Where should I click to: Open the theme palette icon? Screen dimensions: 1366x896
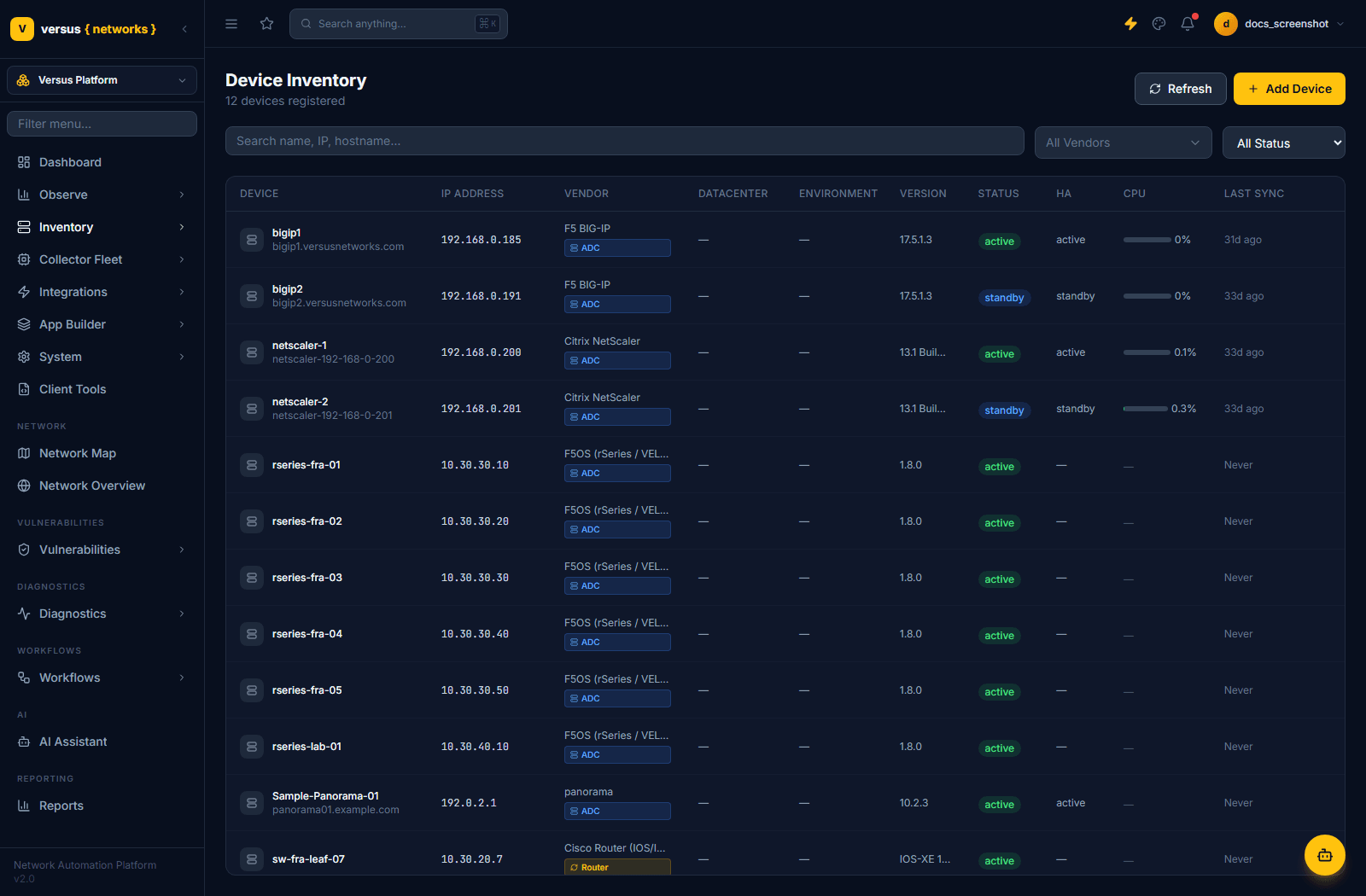pyautogui.click(x=1159, y=24)
